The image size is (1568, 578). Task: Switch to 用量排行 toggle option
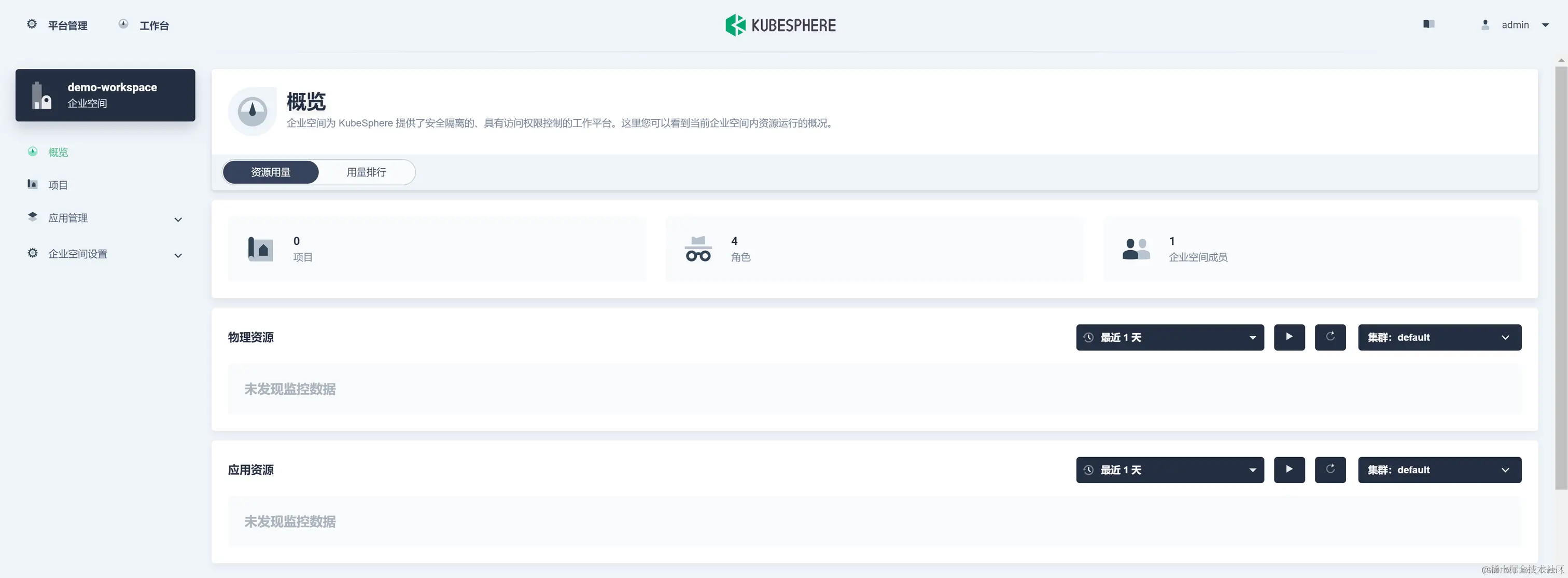(x=367, y=172)
